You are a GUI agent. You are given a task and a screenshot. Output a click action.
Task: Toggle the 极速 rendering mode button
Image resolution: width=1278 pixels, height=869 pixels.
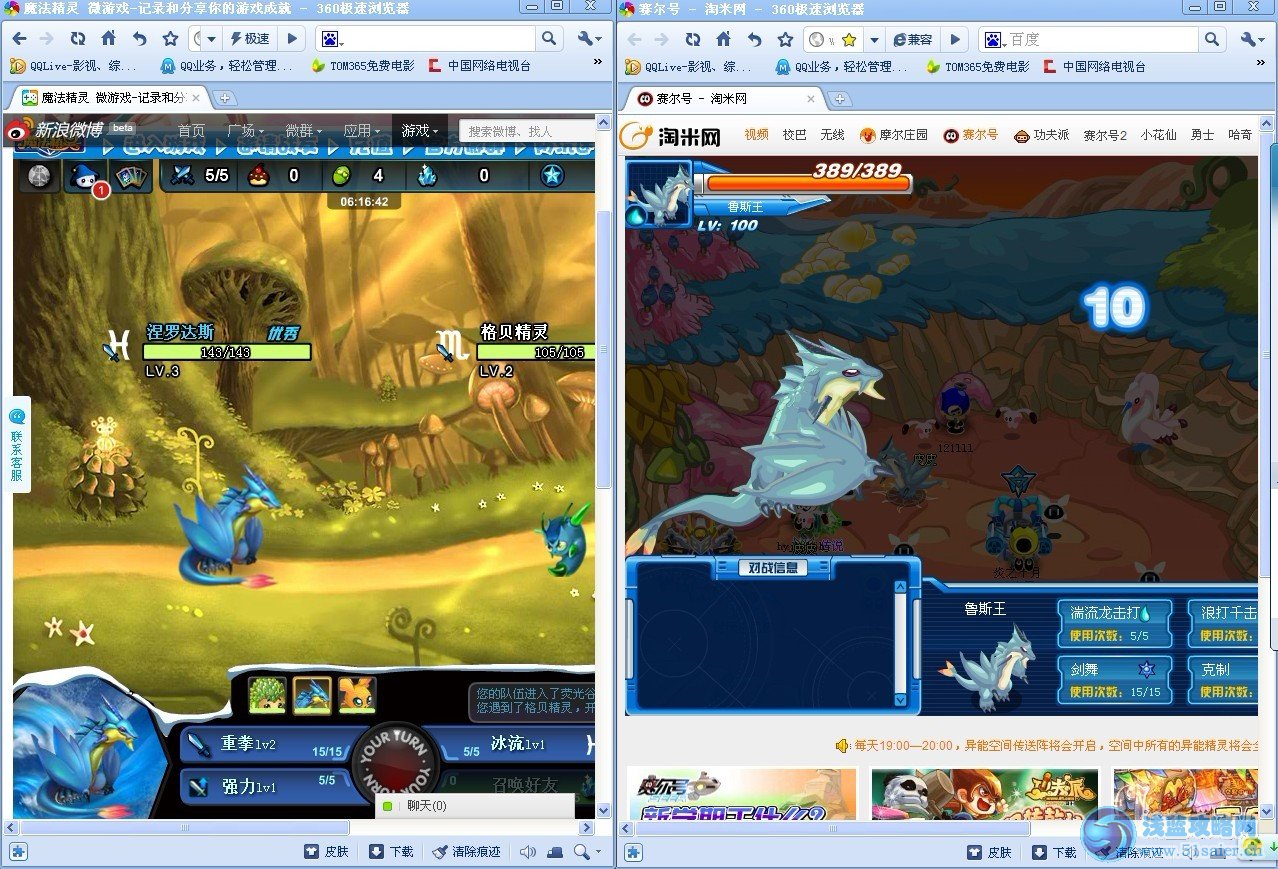point(250,39)
